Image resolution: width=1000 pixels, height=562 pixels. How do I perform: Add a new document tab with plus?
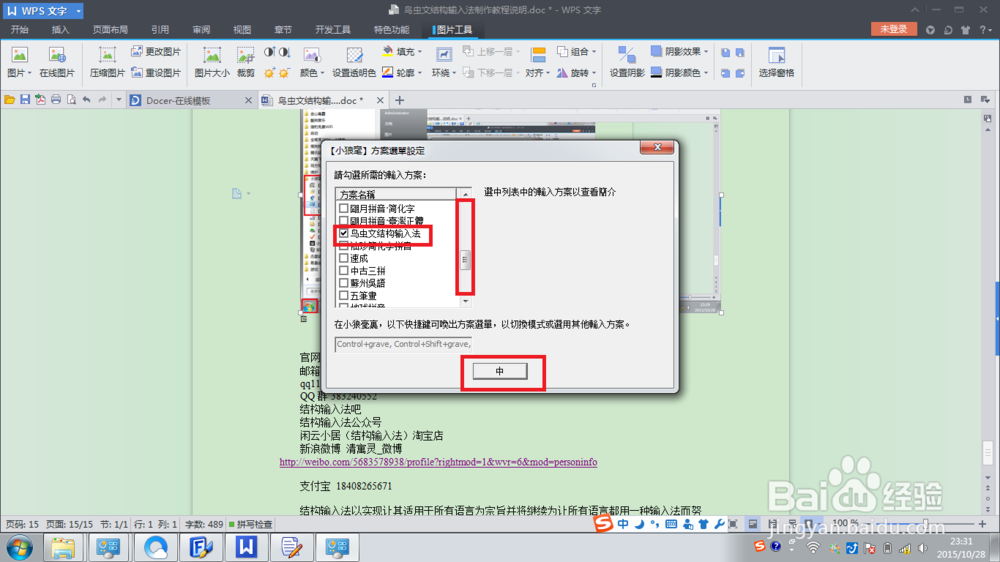tap(399, 100)
